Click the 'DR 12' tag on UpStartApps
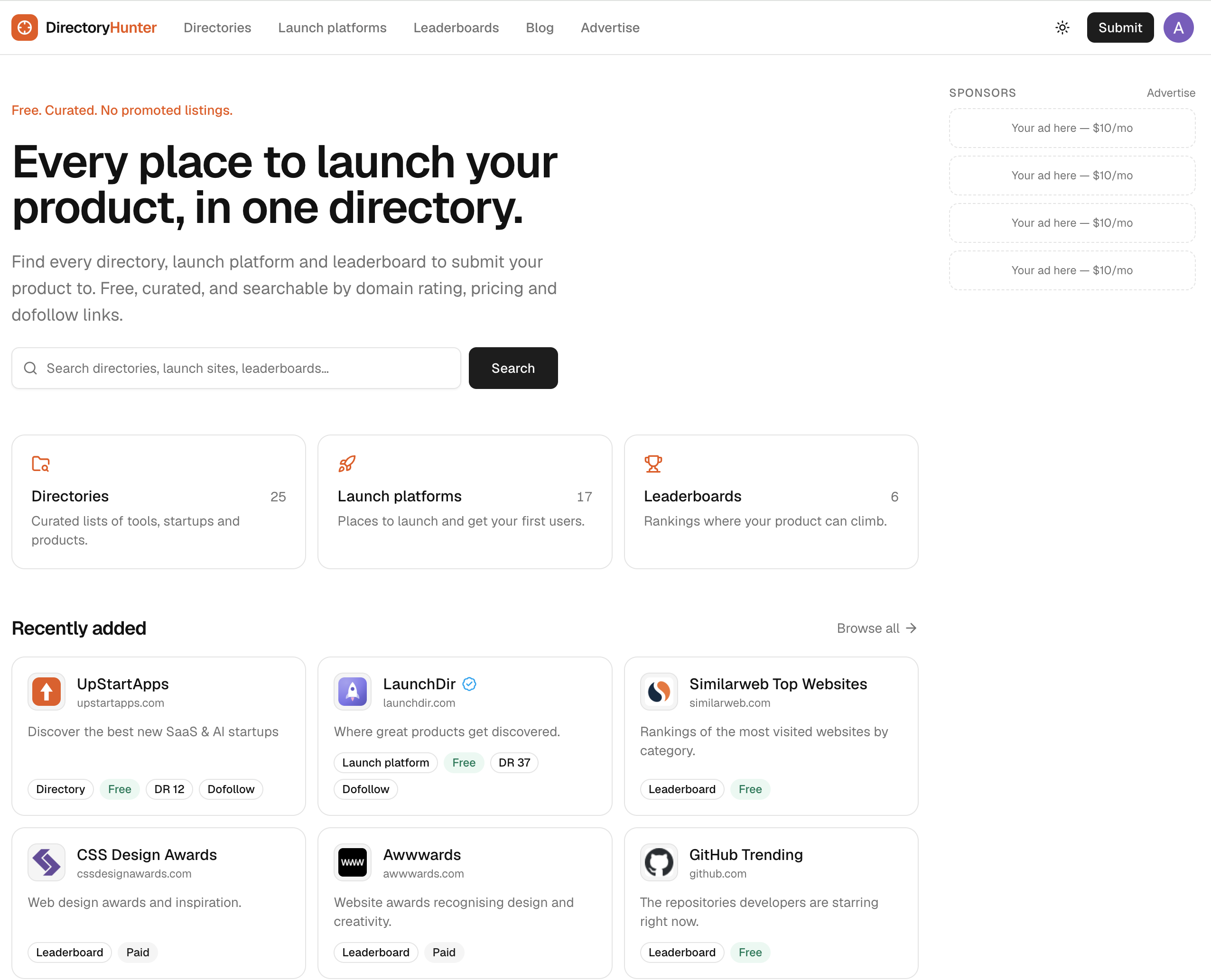1211x980 pixels. 169,789
